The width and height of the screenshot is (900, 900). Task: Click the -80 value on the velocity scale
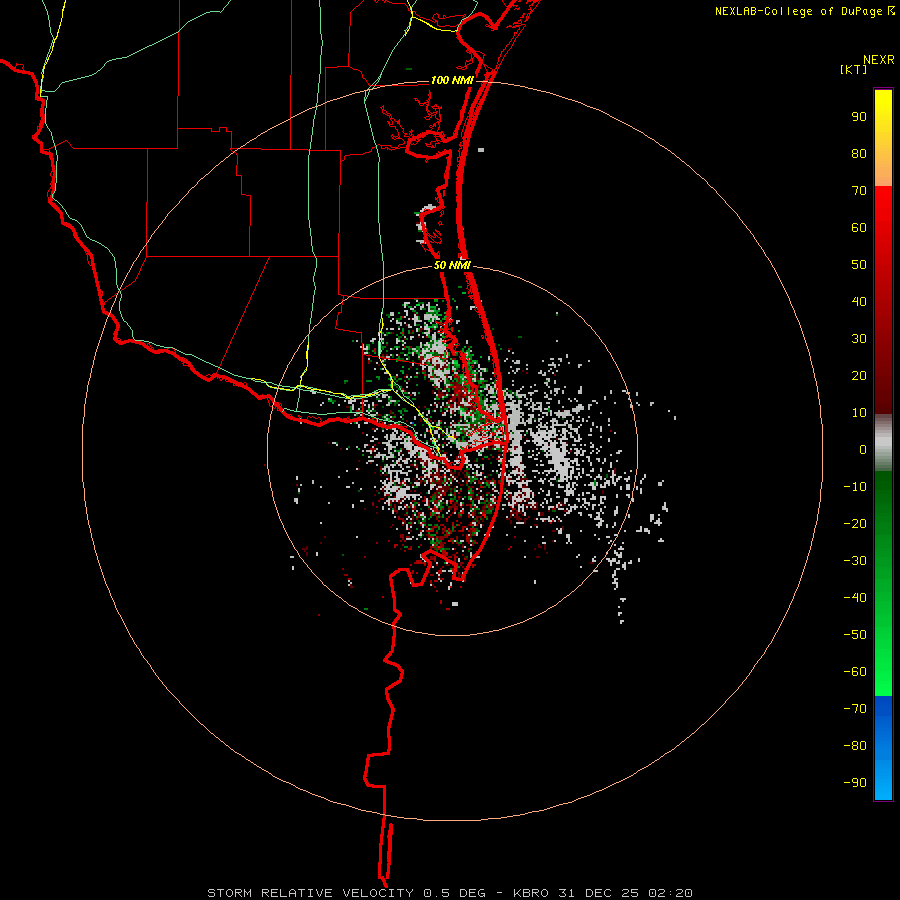click(x=855, y=746)
